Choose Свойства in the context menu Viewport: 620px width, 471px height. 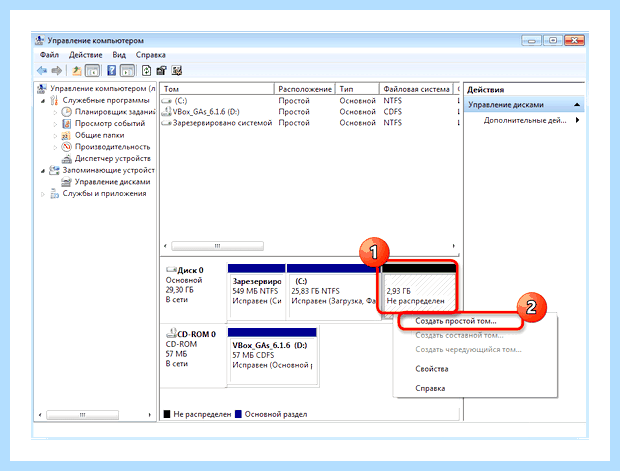[x=432, y=369]
